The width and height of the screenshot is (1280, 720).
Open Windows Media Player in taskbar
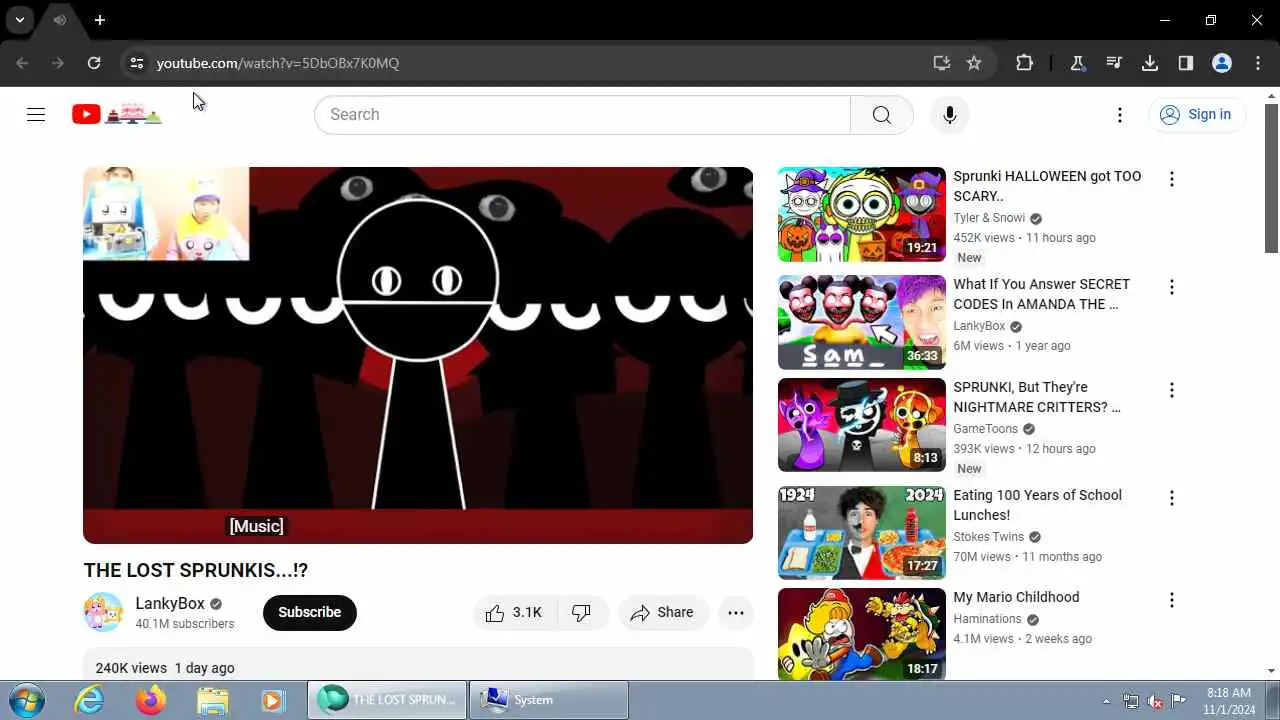tap(273, 701)
